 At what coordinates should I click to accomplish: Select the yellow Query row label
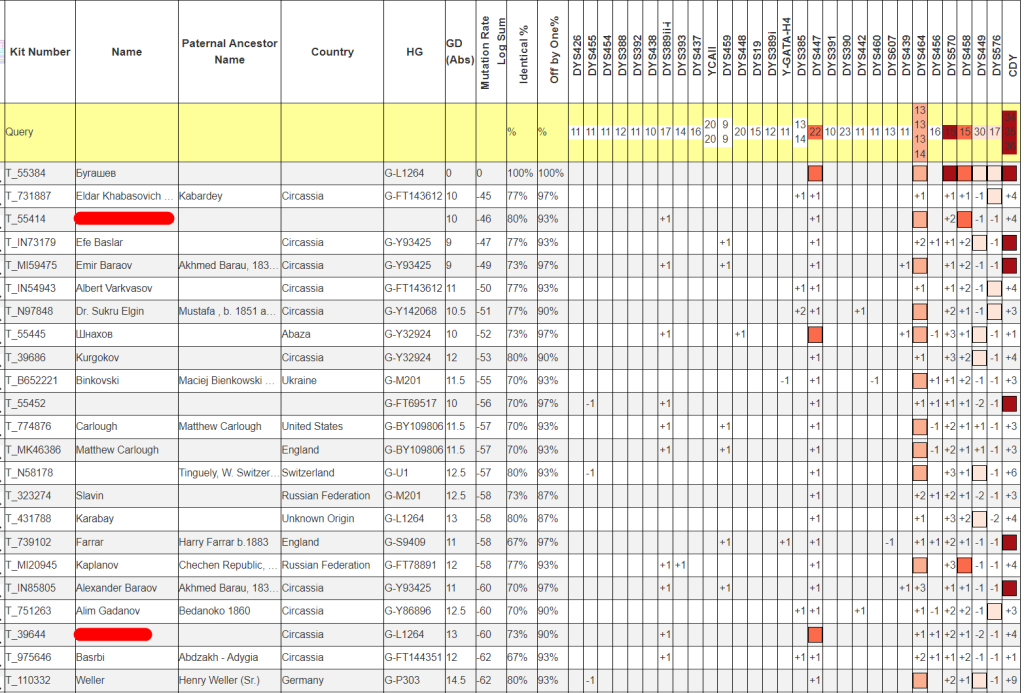[x=20, y=132]
